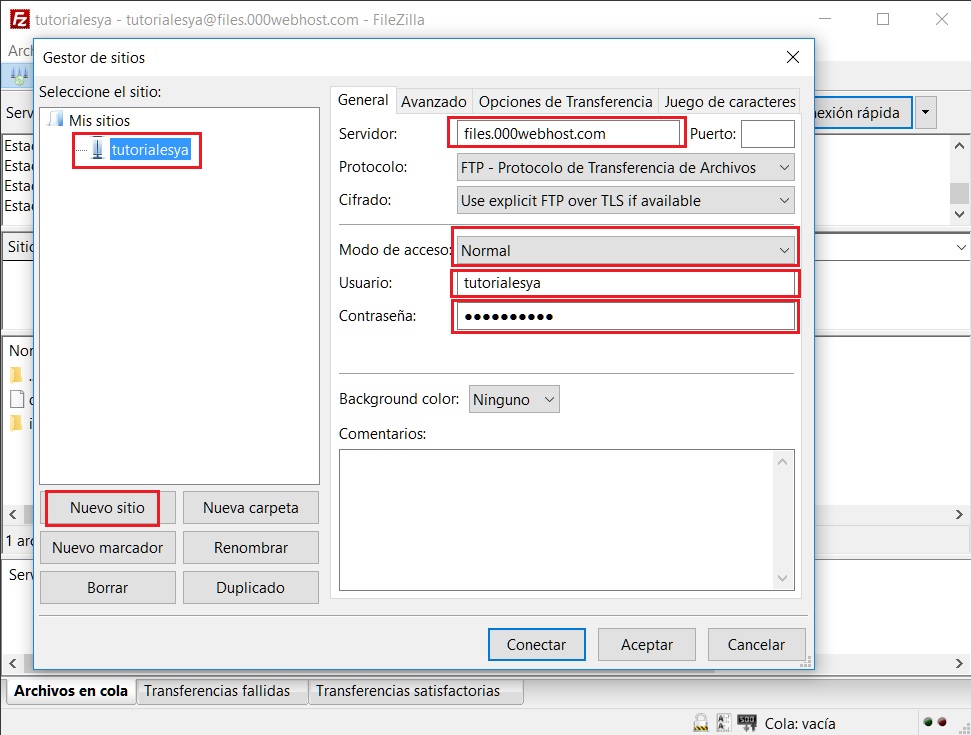The height and width of the screenshot is (735, 971).
Task: Switch to the General tab
Action: pos(364,100)
